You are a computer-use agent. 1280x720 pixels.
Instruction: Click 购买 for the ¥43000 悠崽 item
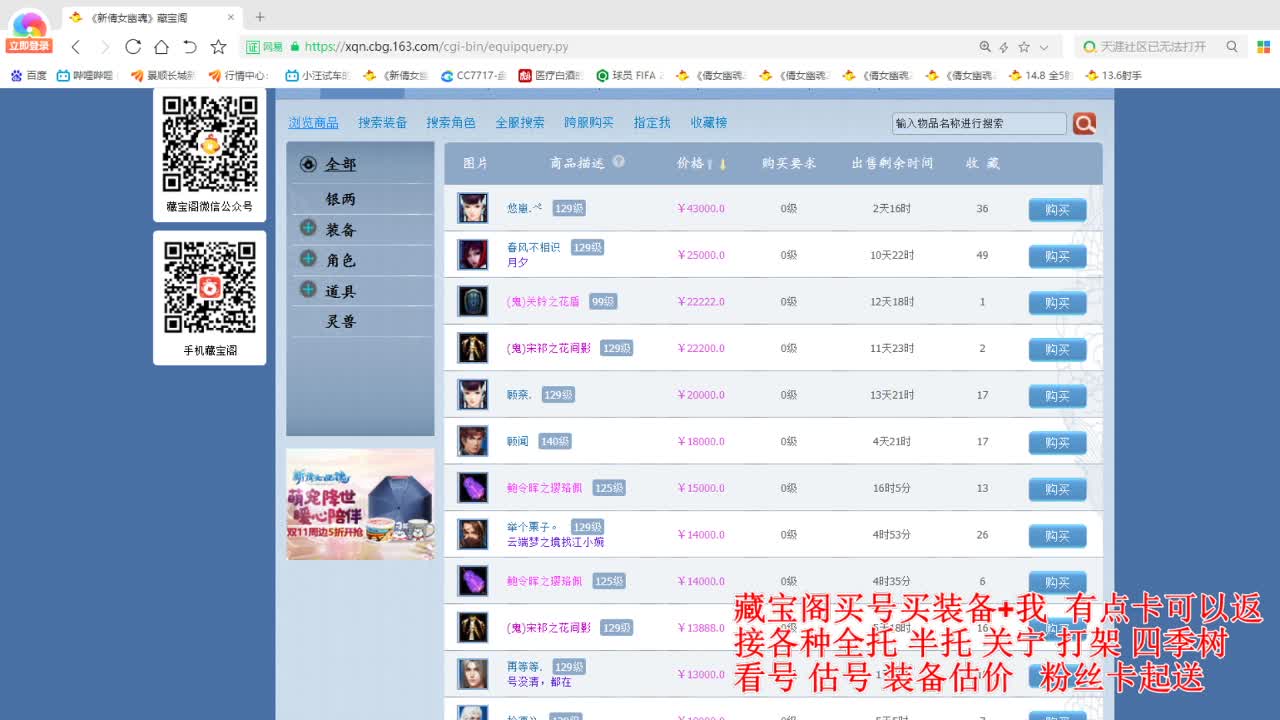pyautogui.click(x=1056, y=209)
